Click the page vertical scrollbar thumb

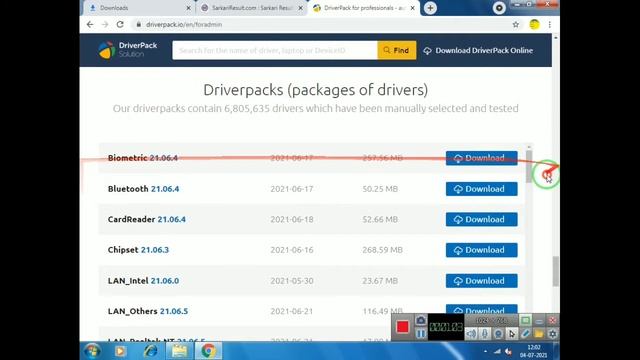(556, 271)
